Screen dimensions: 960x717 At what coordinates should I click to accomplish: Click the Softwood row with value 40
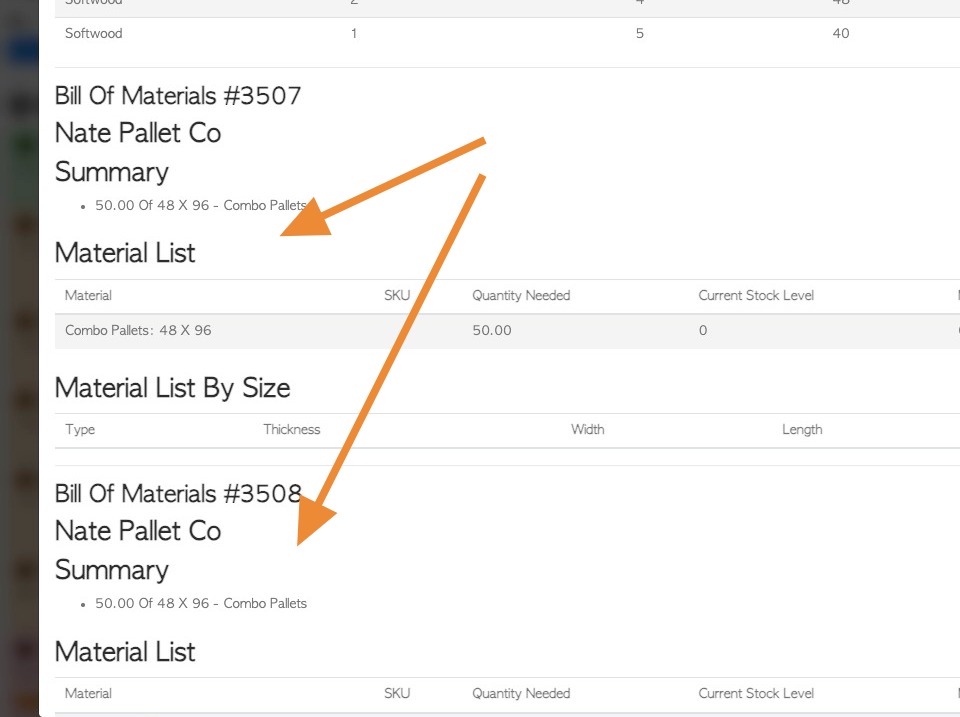(x=507, y=34)
